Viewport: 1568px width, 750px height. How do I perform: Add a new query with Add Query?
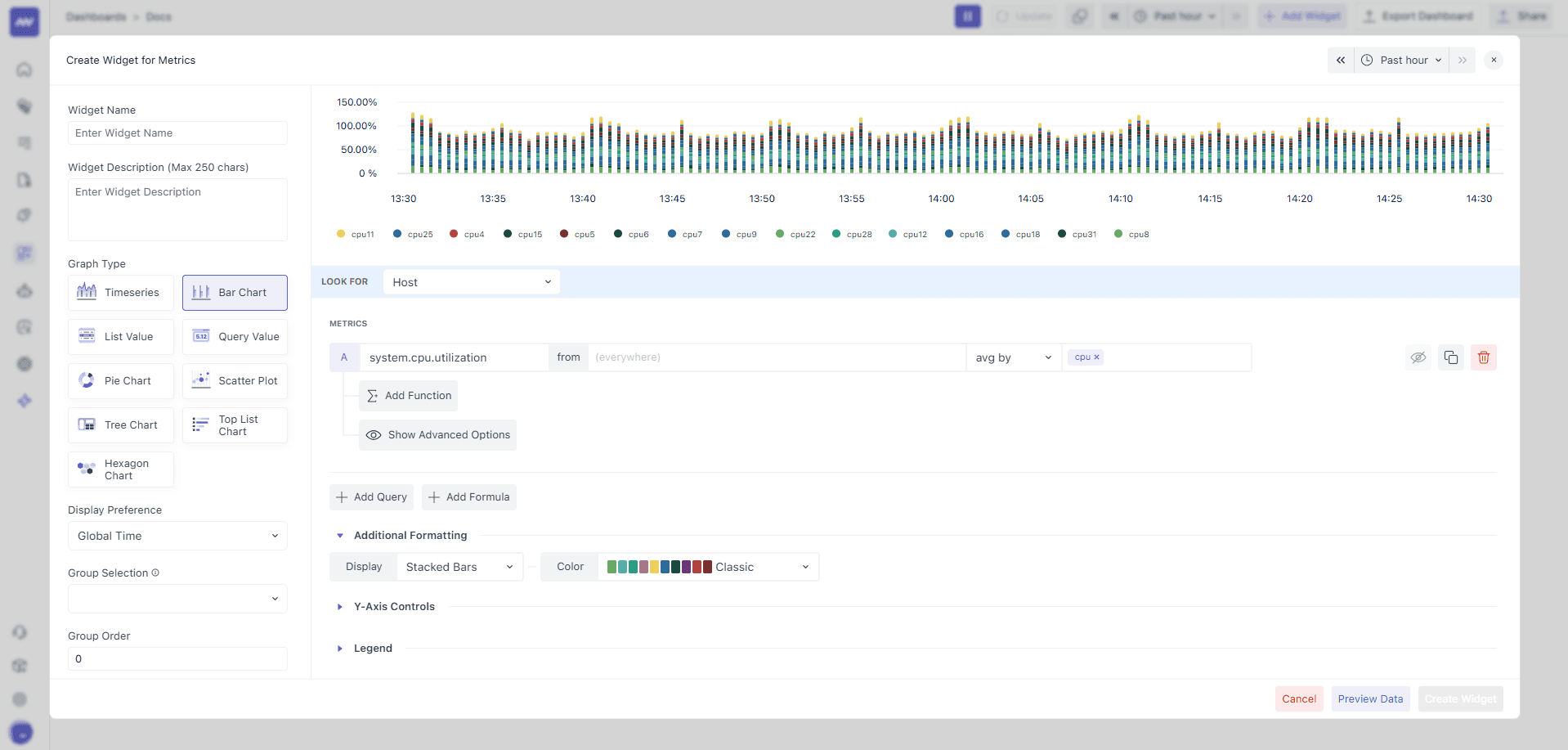coord(371,496)
